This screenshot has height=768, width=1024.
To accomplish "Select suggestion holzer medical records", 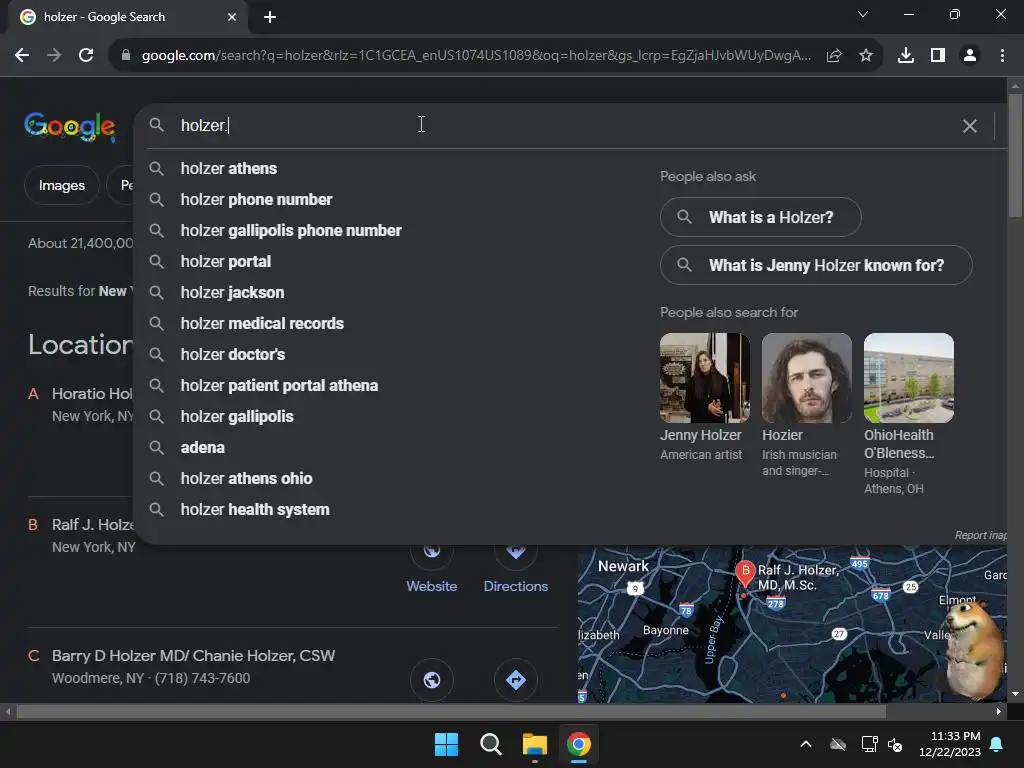I will coord(262,324).
